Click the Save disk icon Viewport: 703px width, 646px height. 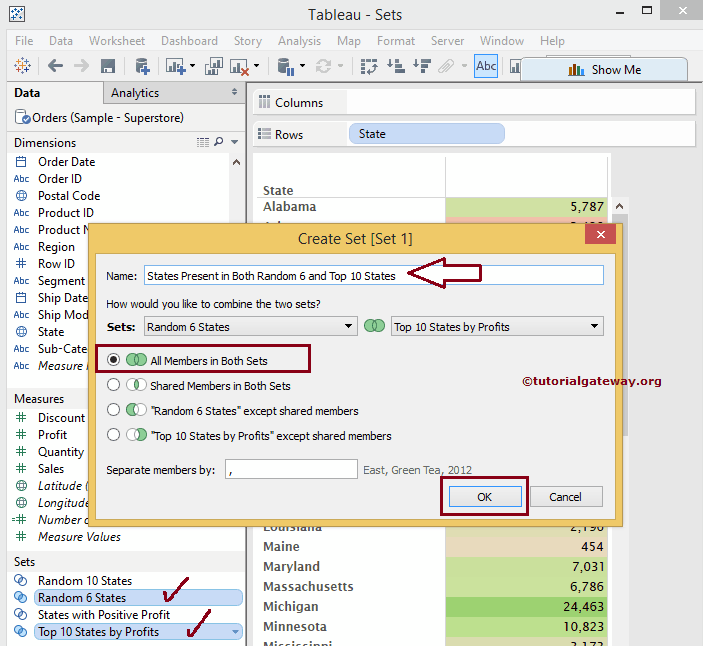click(x=108, y=66)
